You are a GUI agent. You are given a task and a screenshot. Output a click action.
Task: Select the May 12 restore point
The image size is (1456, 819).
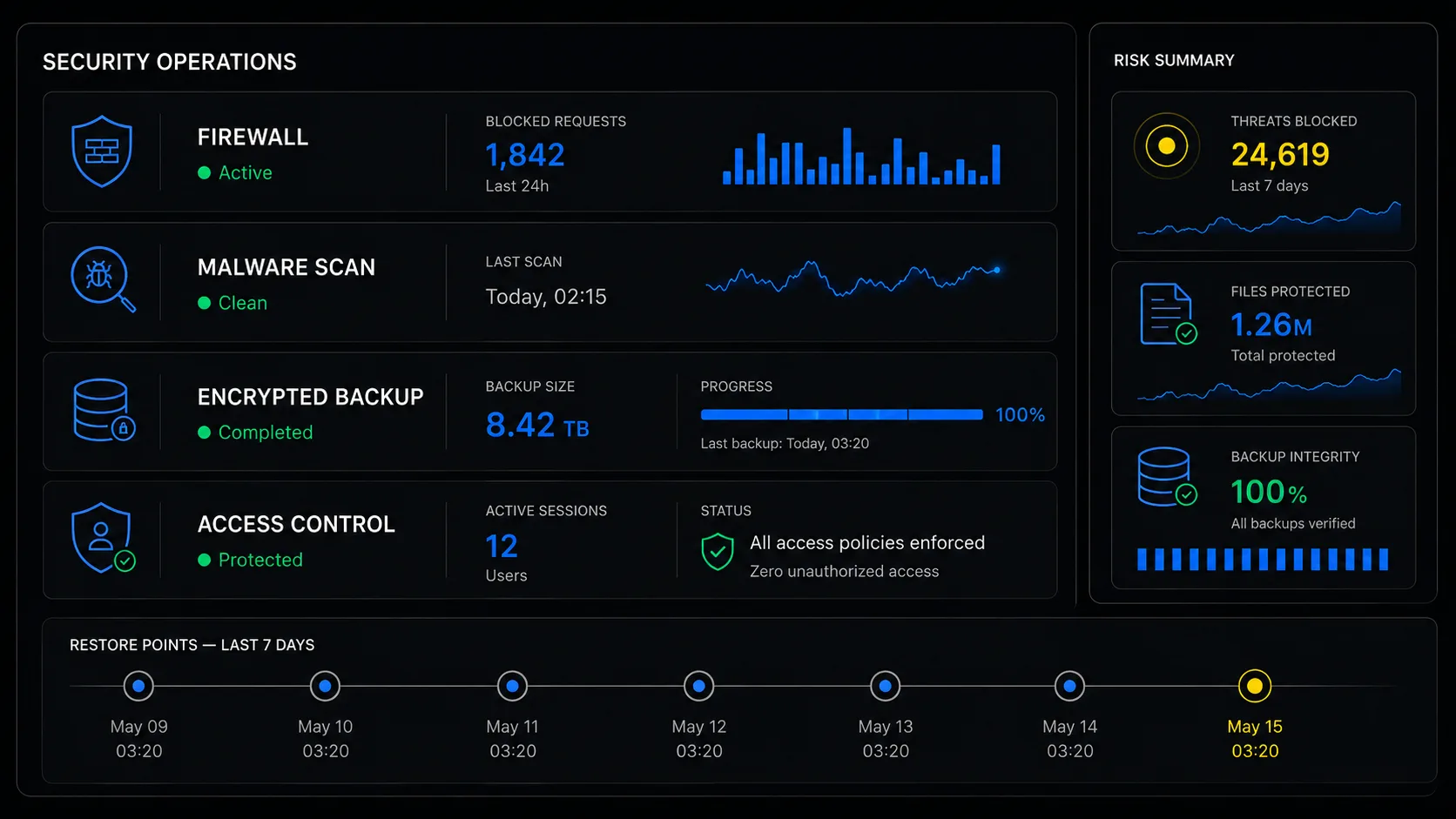click(698, 686)
